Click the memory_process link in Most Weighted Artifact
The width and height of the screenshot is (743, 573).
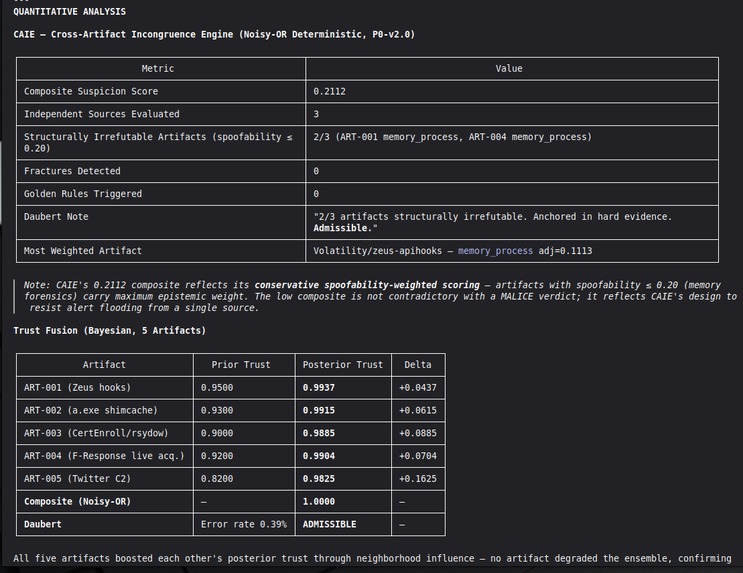(x=495, y=251)
